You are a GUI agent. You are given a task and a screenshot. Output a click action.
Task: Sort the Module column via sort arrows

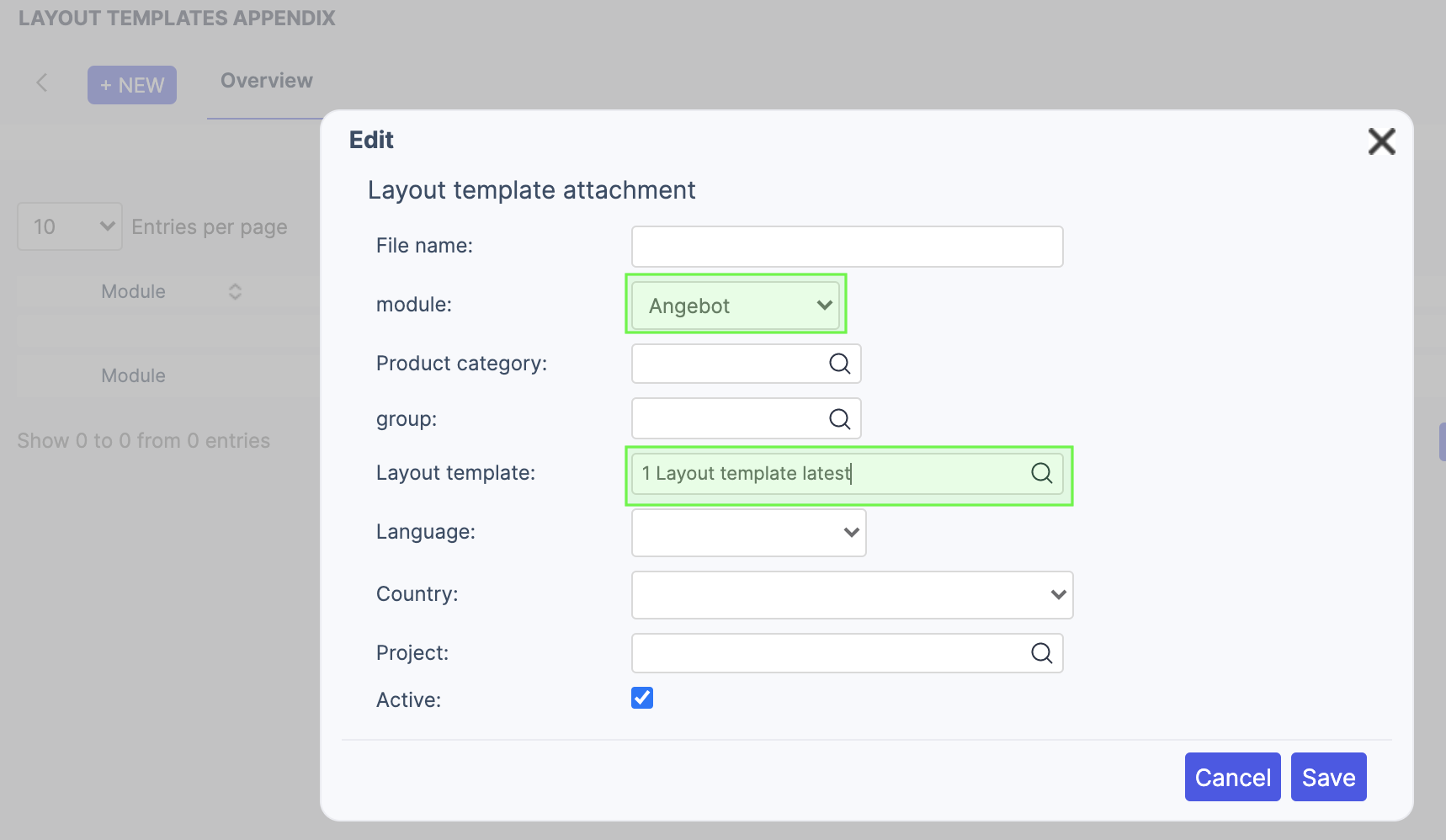[x=235, y=292]
